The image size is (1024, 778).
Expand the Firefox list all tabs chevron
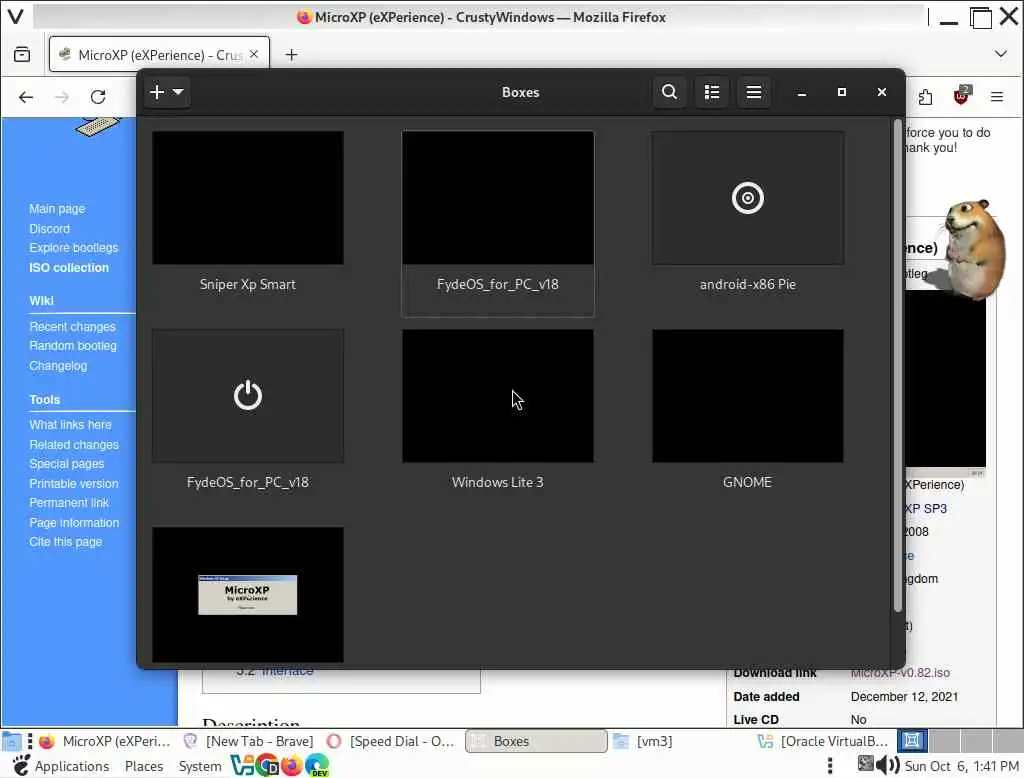1000,54
